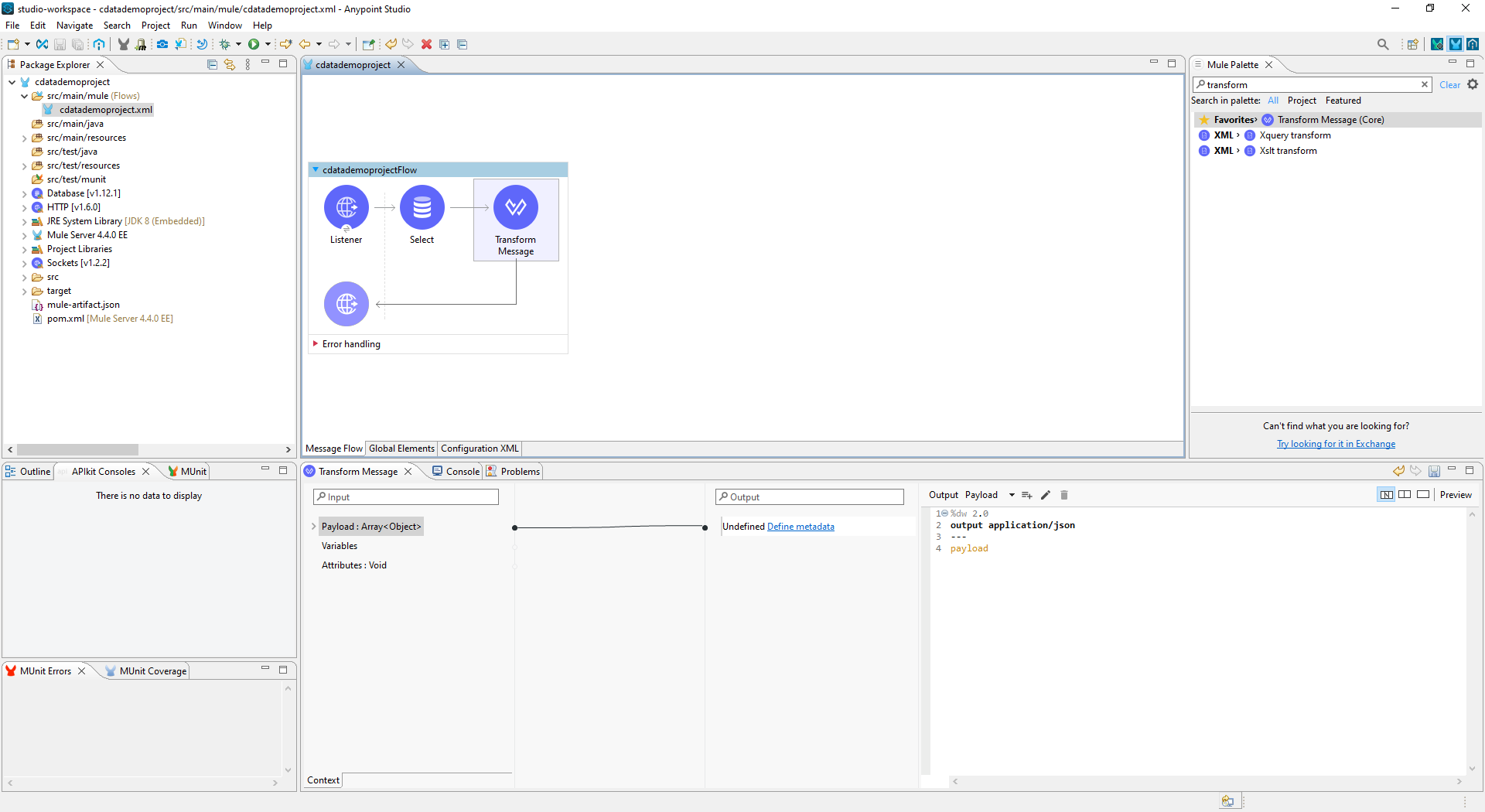This screenshot has height=812, width=1485.
Task: Click the Package Explorer horizontal scrollbar
Action: click(x=77, y=449)
